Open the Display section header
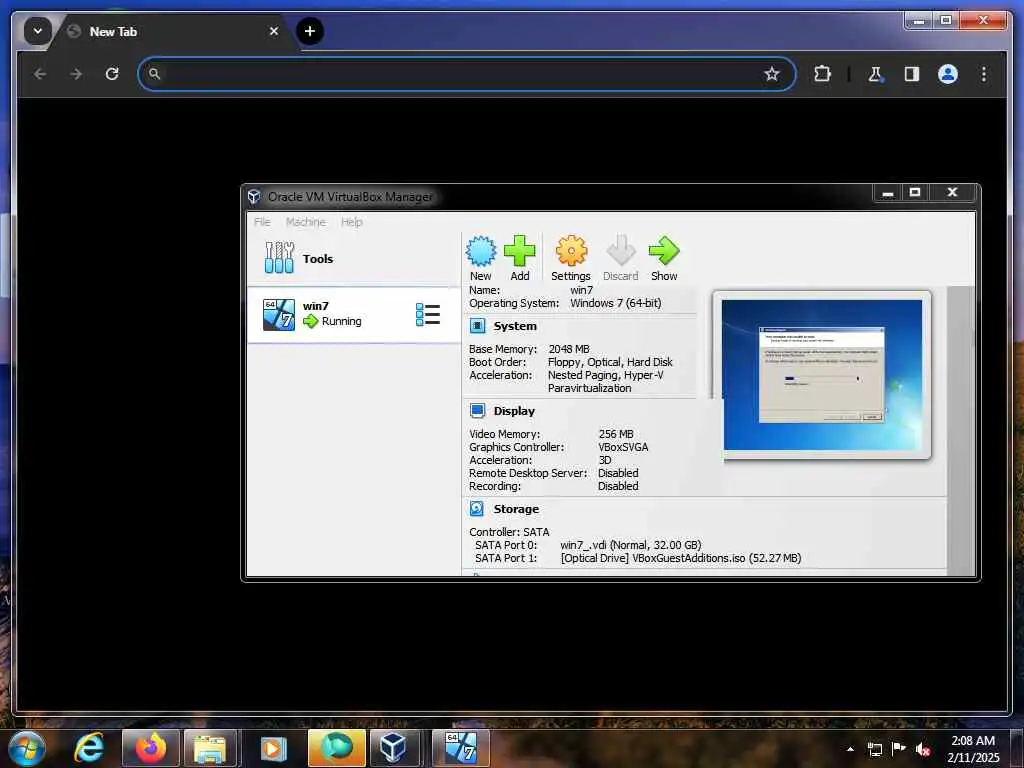1024x768 pixels. click(x=514, y=411)
